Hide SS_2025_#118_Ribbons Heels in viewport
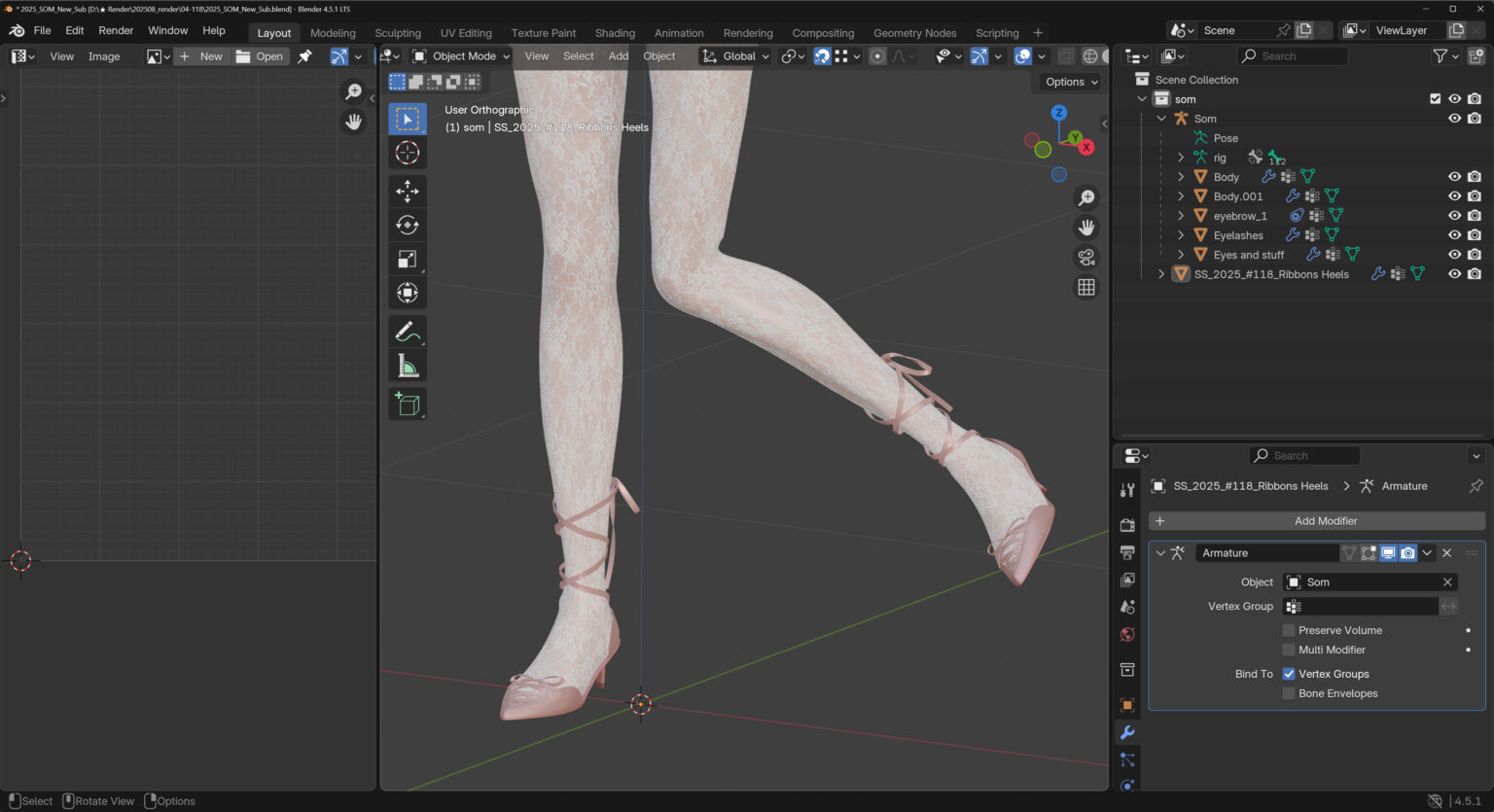1494x812 pixels. pyautogui.click(x=1454, y=274)
